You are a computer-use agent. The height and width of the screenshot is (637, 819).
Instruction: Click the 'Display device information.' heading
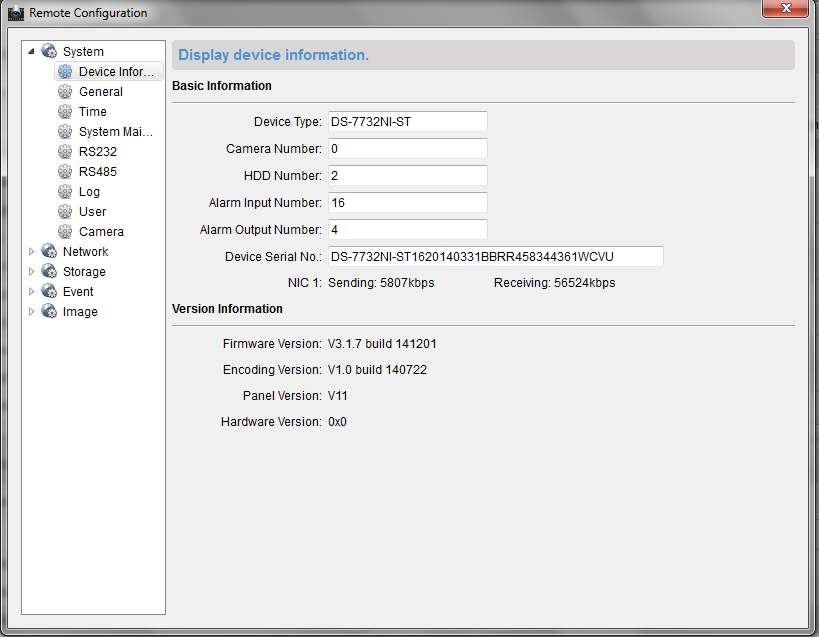click(273, 55)
